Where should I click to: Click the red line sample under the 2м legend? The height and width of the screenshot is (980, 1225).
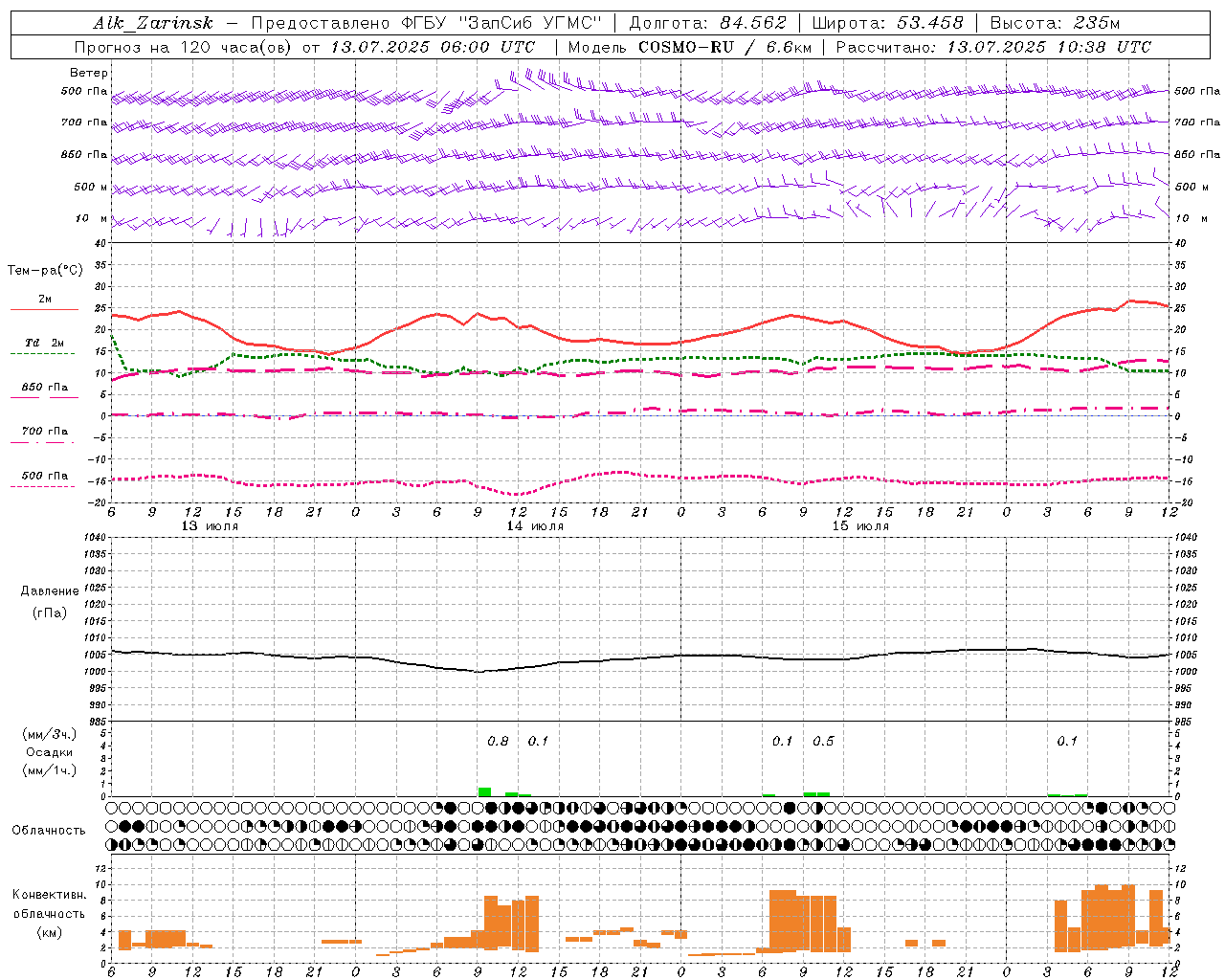(x=44, y=309)
